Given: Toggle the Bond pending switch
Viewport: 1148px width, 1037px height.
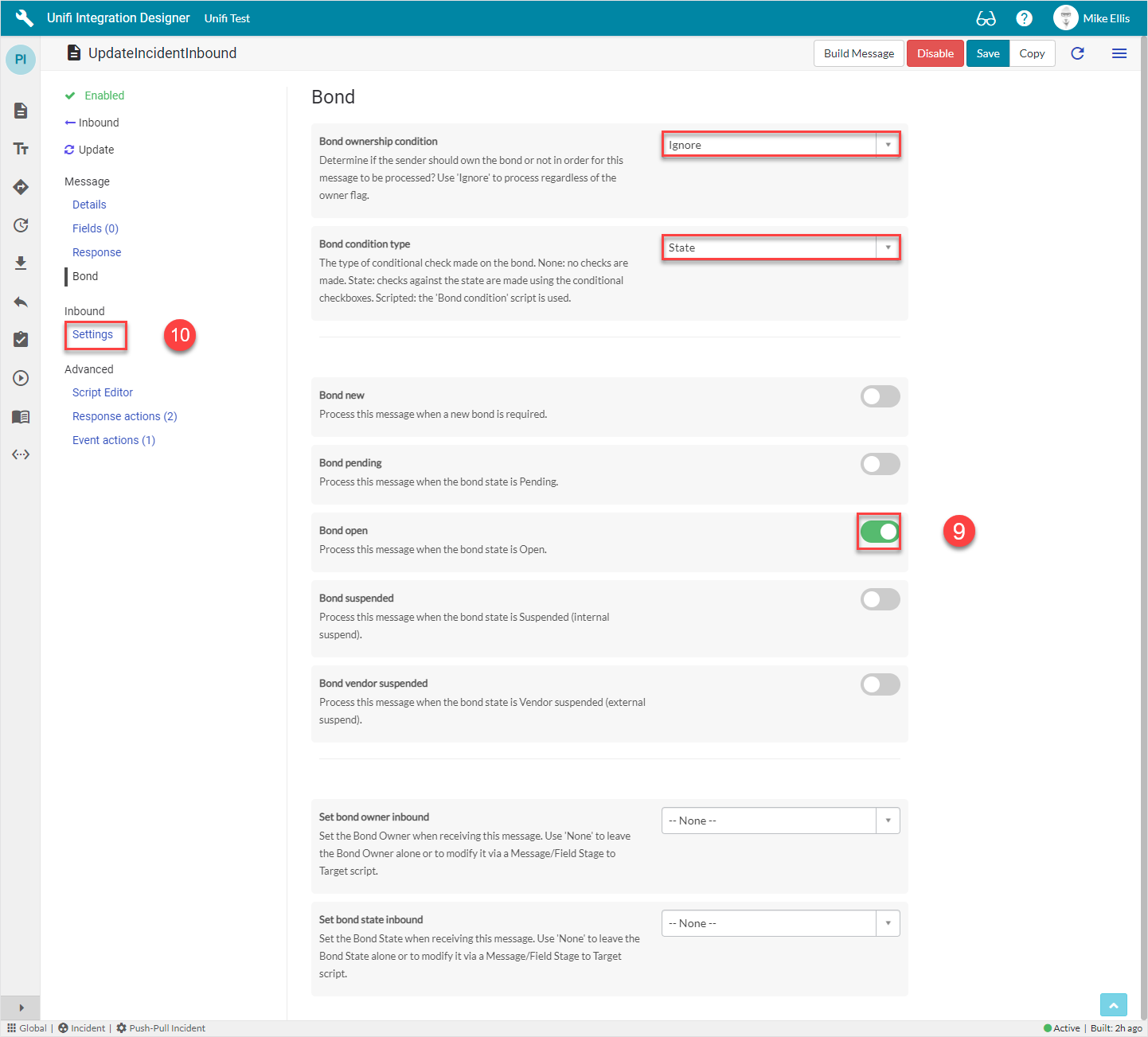Looking at the screenshot, I should pyautogui.click(x=880, y=464).
